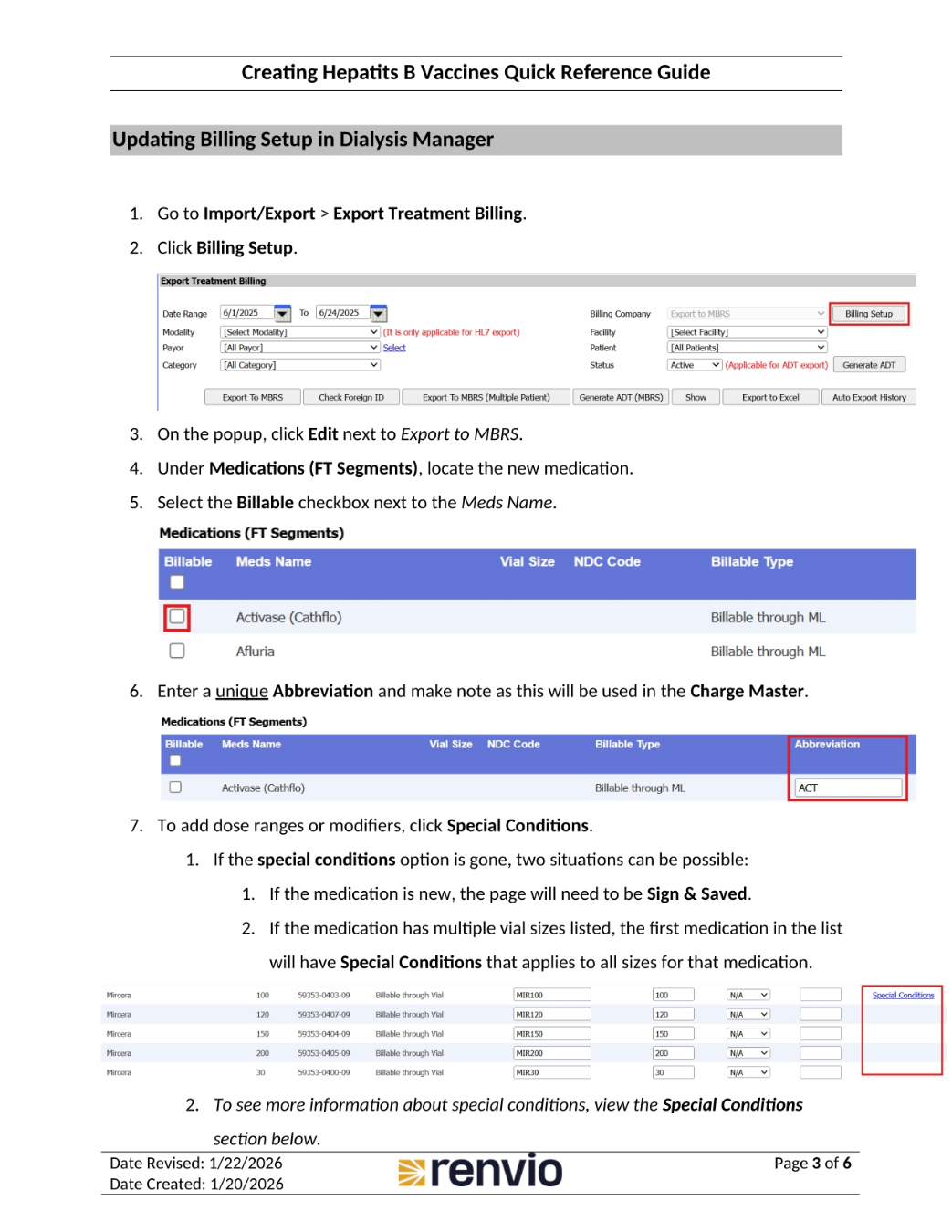Click the MIR30 abbreviation field

552,1072
